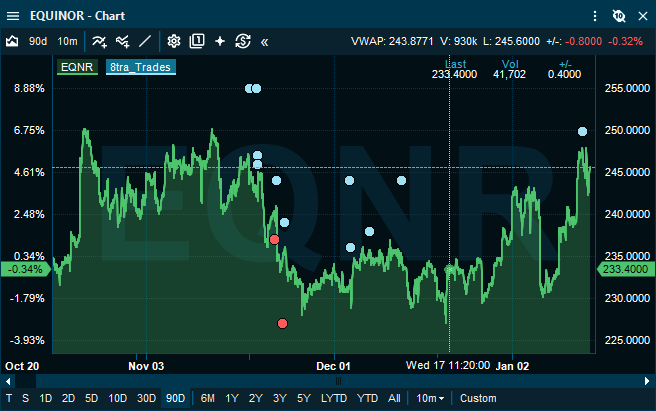Collapse the toolbar with double chevron

click(264, 42)
